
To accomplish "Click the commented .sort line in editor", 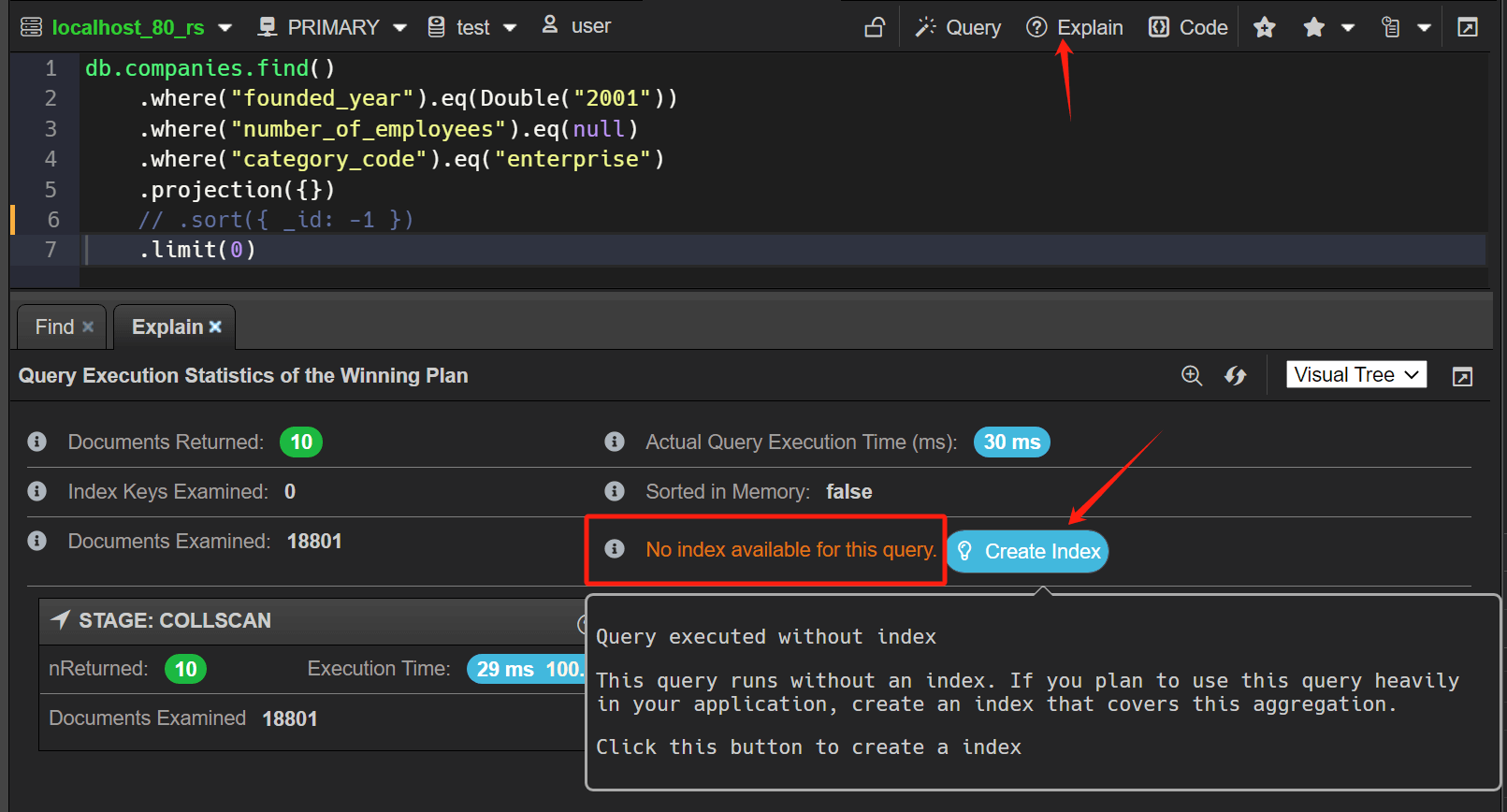I will click(275, 220).
